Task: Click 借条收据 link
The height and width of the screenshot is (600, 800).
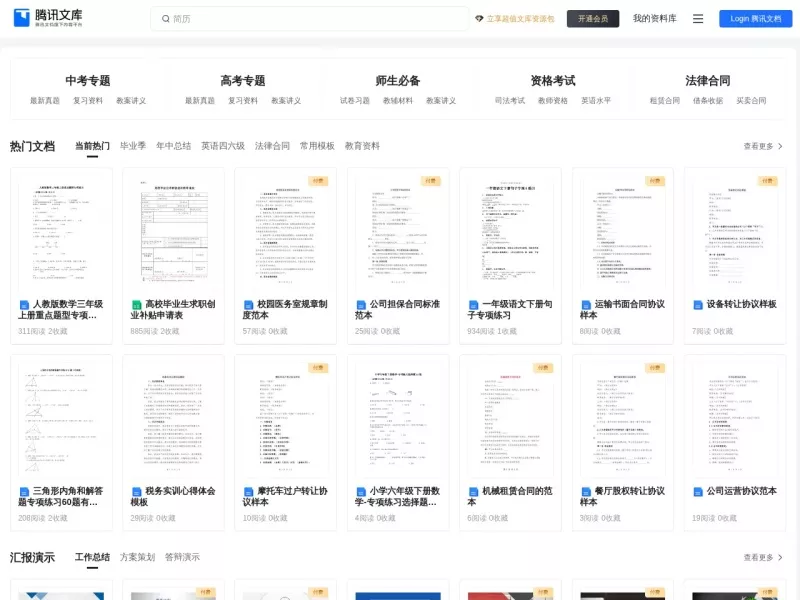Action: click(708, 101)
